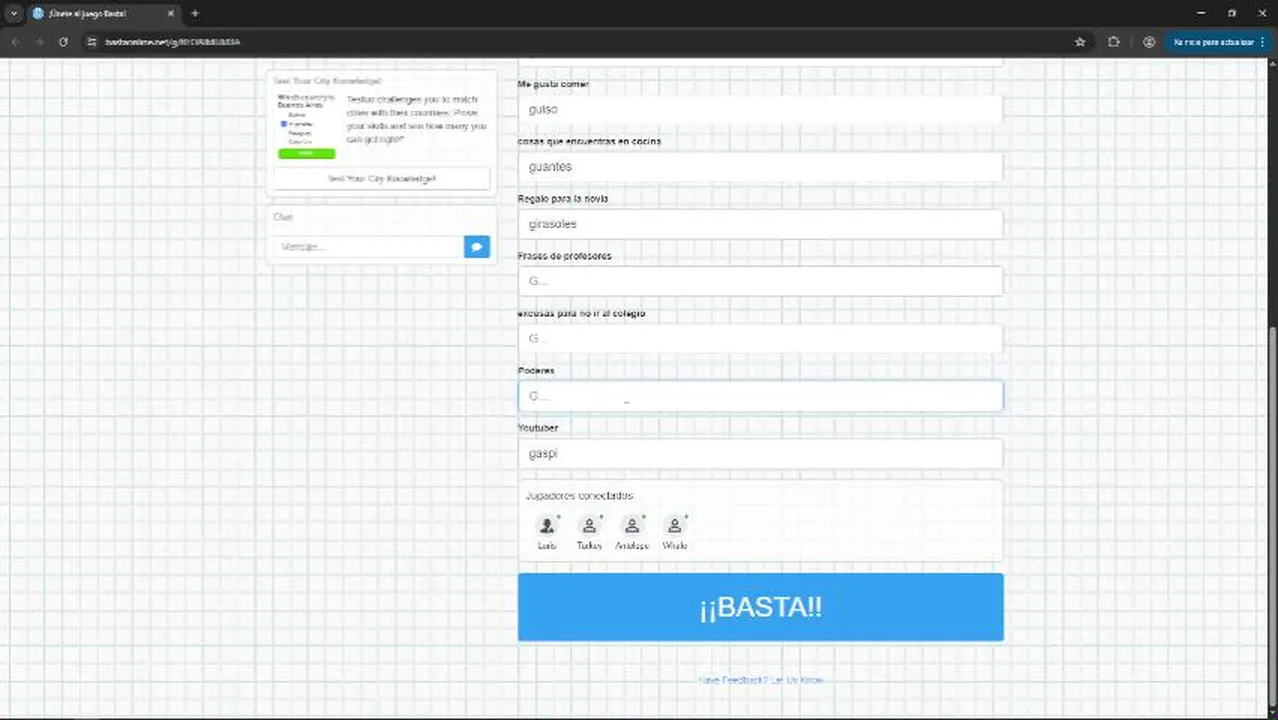Click the ad description text about matching cities
This screenshot has height=720, width=1278.
(417, 119)
